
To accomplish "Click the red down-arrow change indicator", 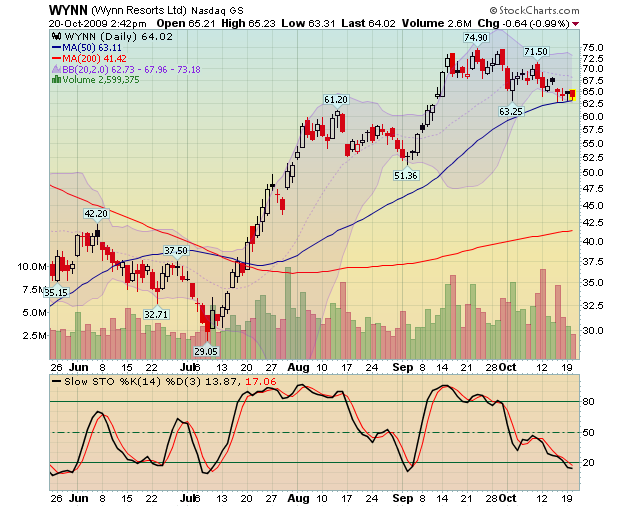I will click(x=575, y=24).
